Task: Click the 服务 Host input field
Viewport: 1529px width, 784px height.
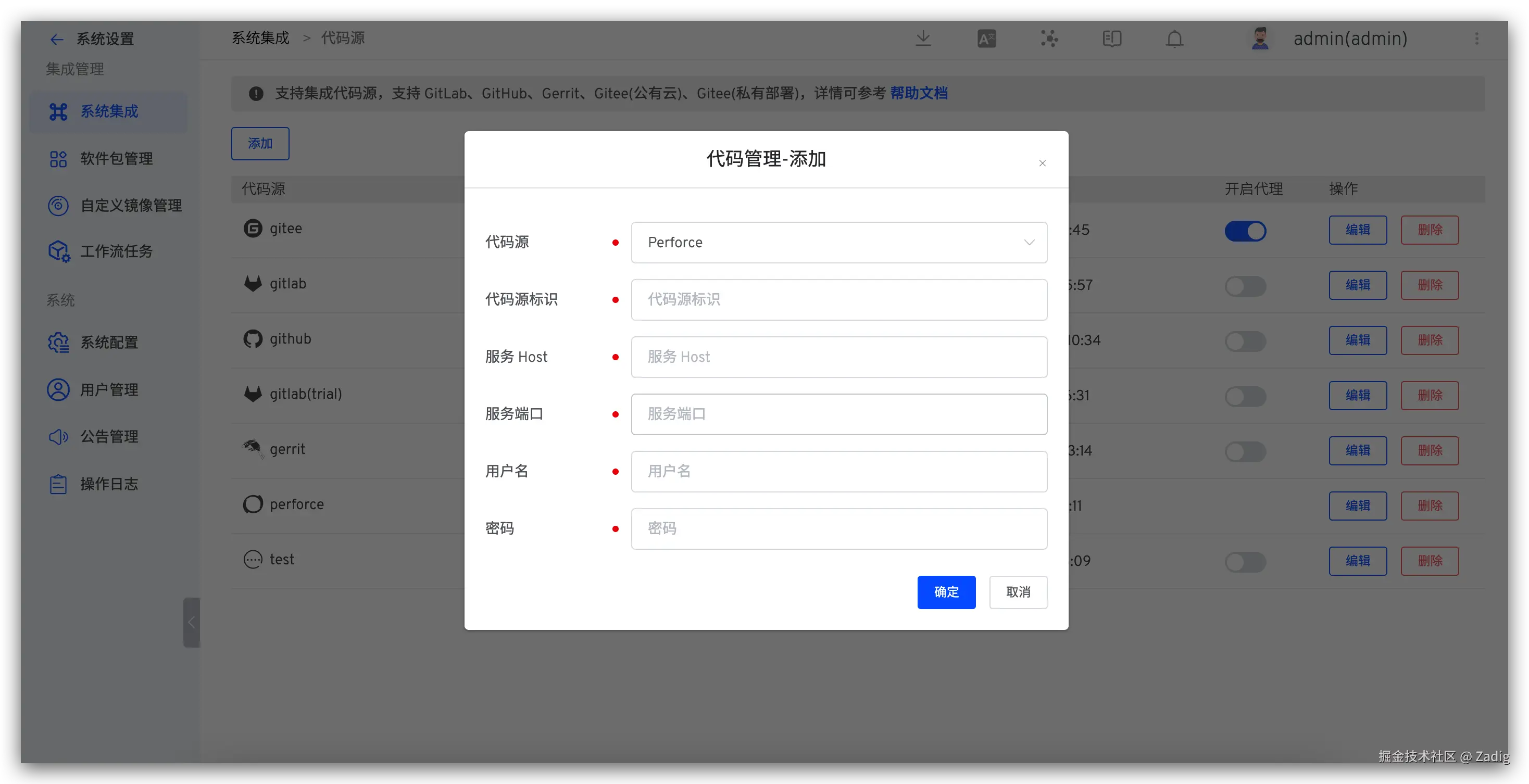Action: (x=838, y=357)
